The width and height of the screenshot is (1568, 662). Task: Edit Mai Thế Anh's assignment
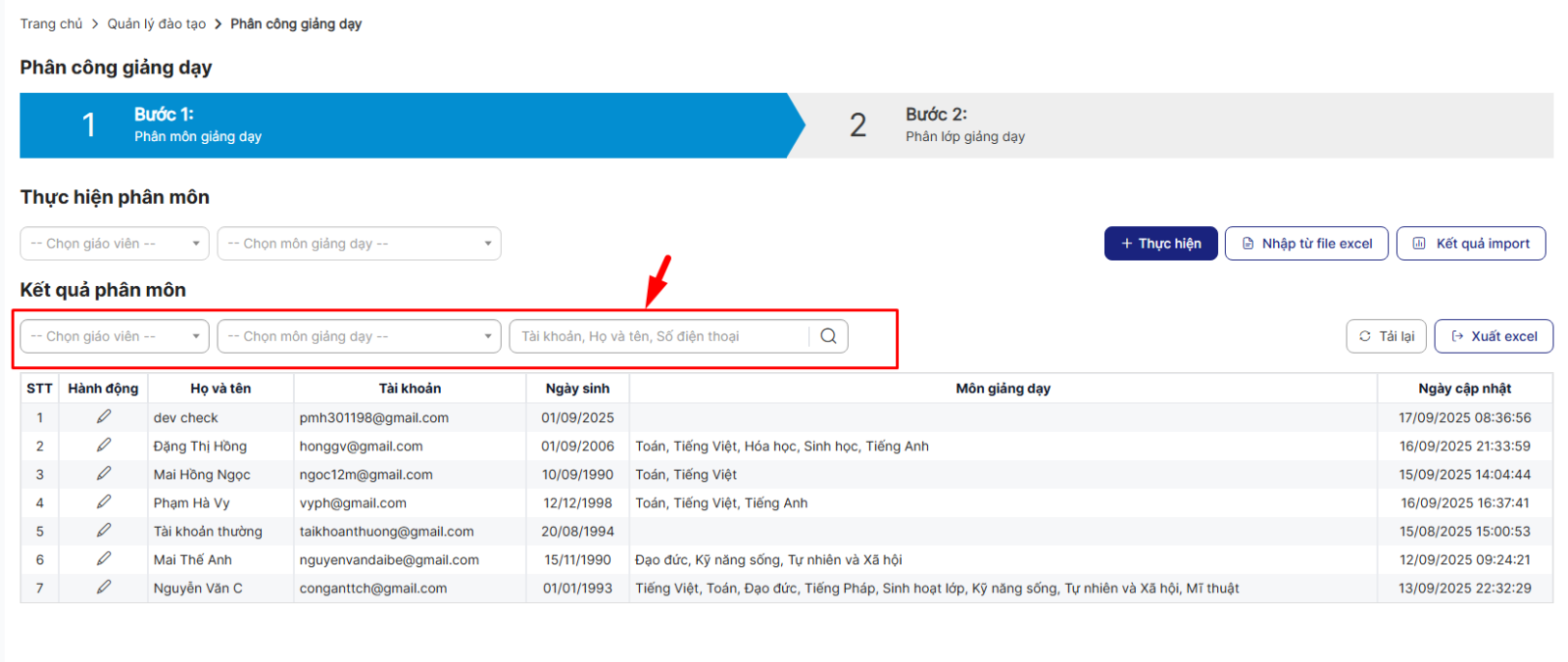pyautogui.click(x=103, y=559)
